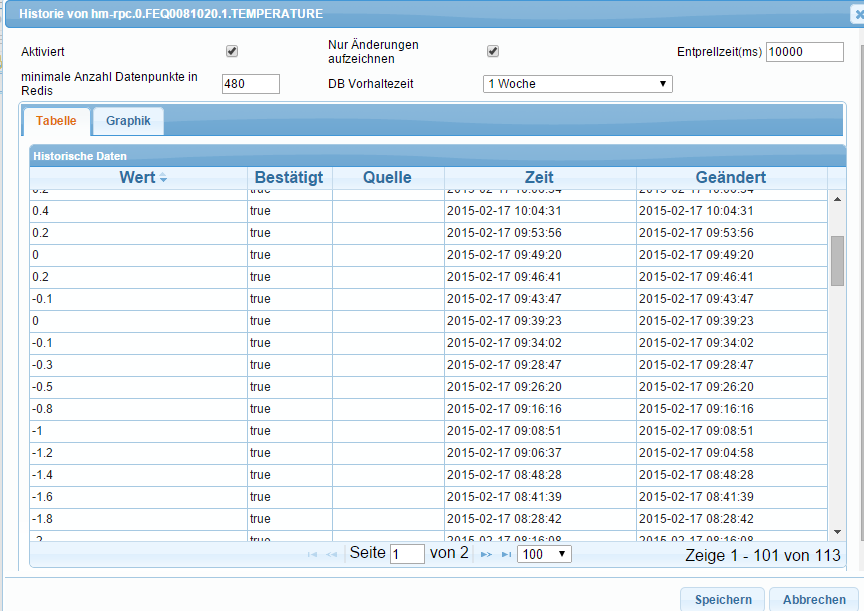
Task: Select Geändert cell 2015-02-17 08:48:28
Action: 732,475
